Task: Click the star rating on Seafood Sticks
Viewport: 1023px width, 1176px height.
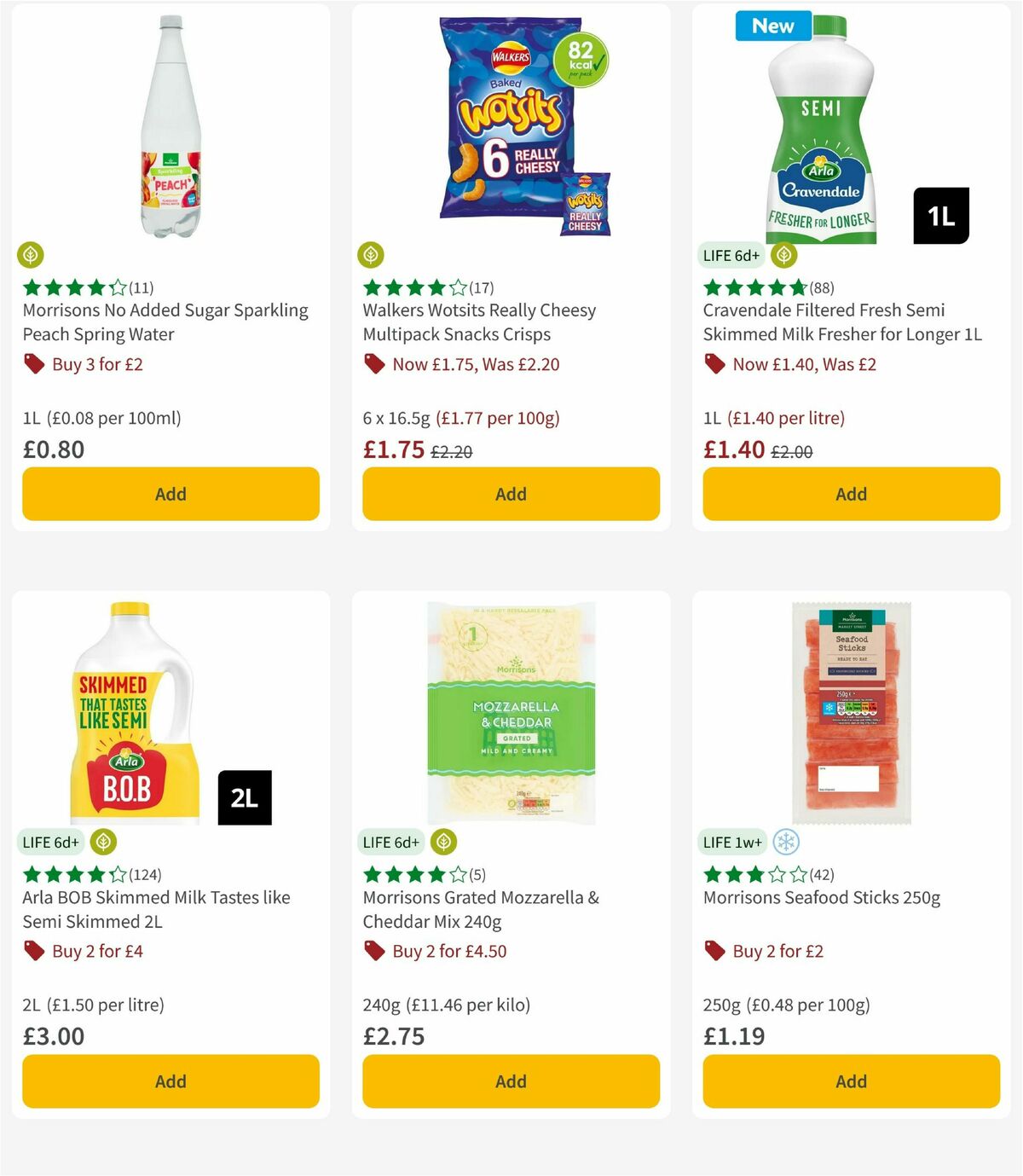Action: coord(767,874)
